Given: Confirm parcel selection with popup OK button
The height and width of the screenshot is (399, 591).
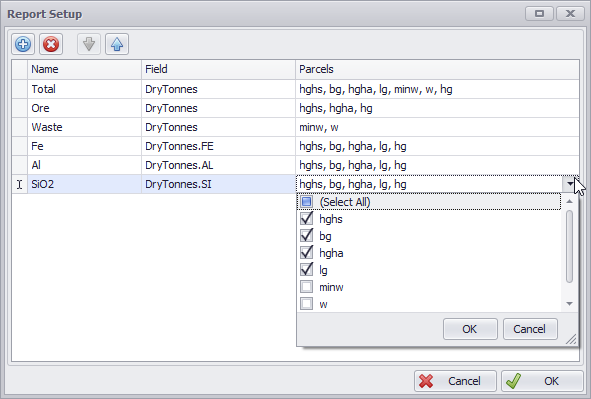Looking at the screenshot, I should pyautogui.click(x=470, y=329).
